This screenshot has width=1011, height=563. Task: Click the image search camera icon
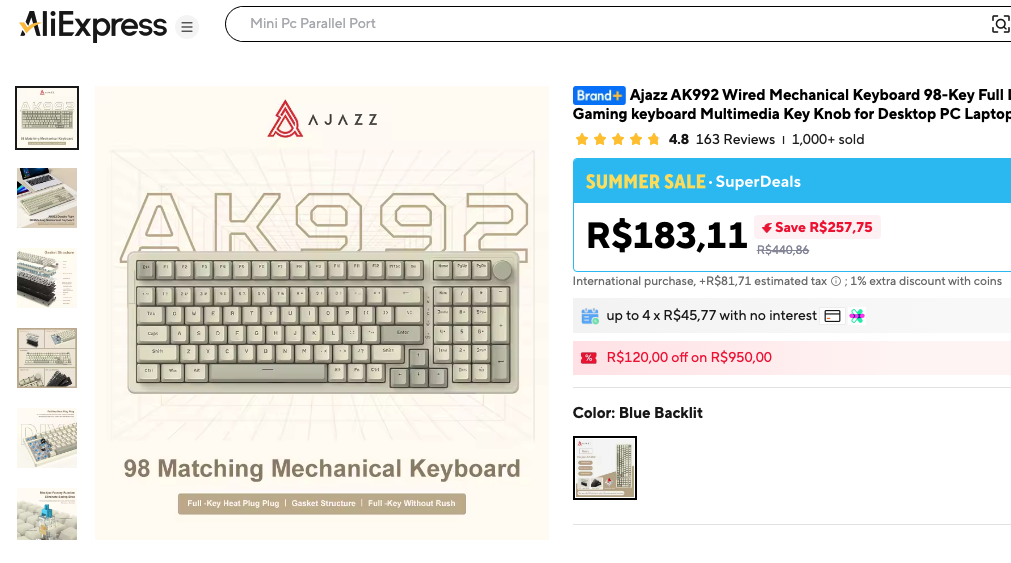[x=999, y=24]
